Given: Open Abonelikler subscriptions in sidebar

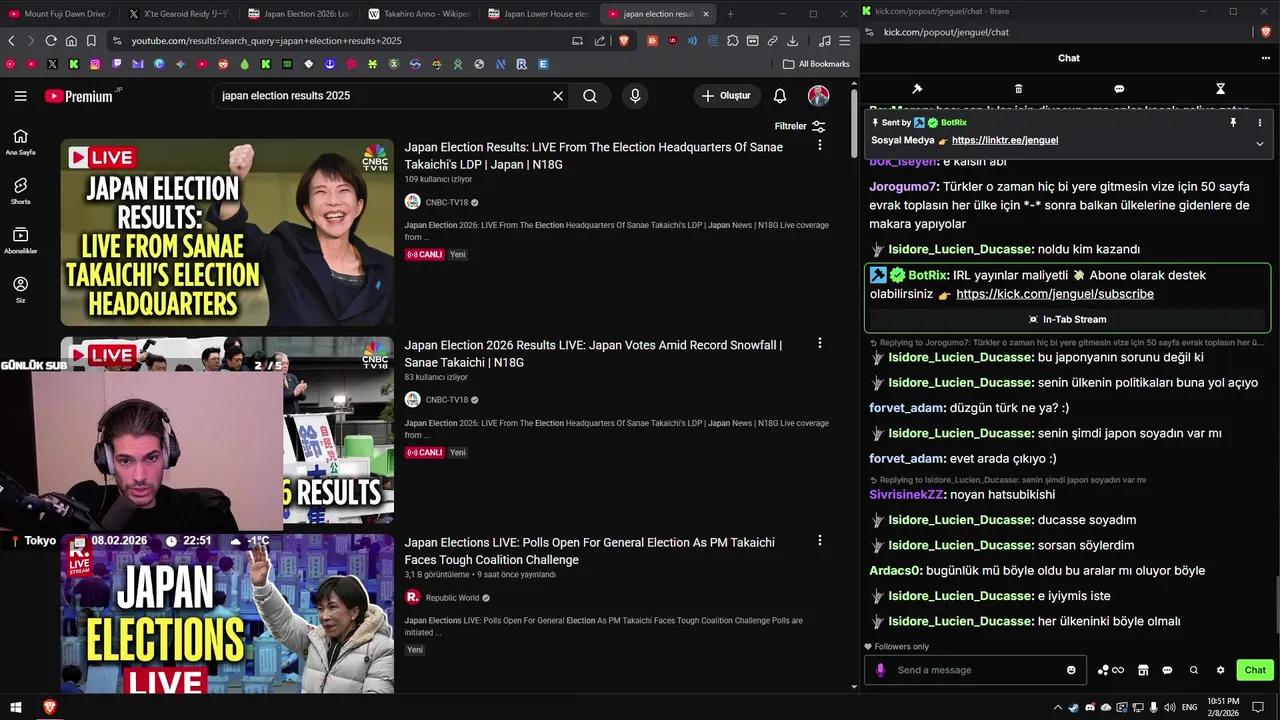Looking at the screenshot, I should pyautogui.click(x=20, y=240).
